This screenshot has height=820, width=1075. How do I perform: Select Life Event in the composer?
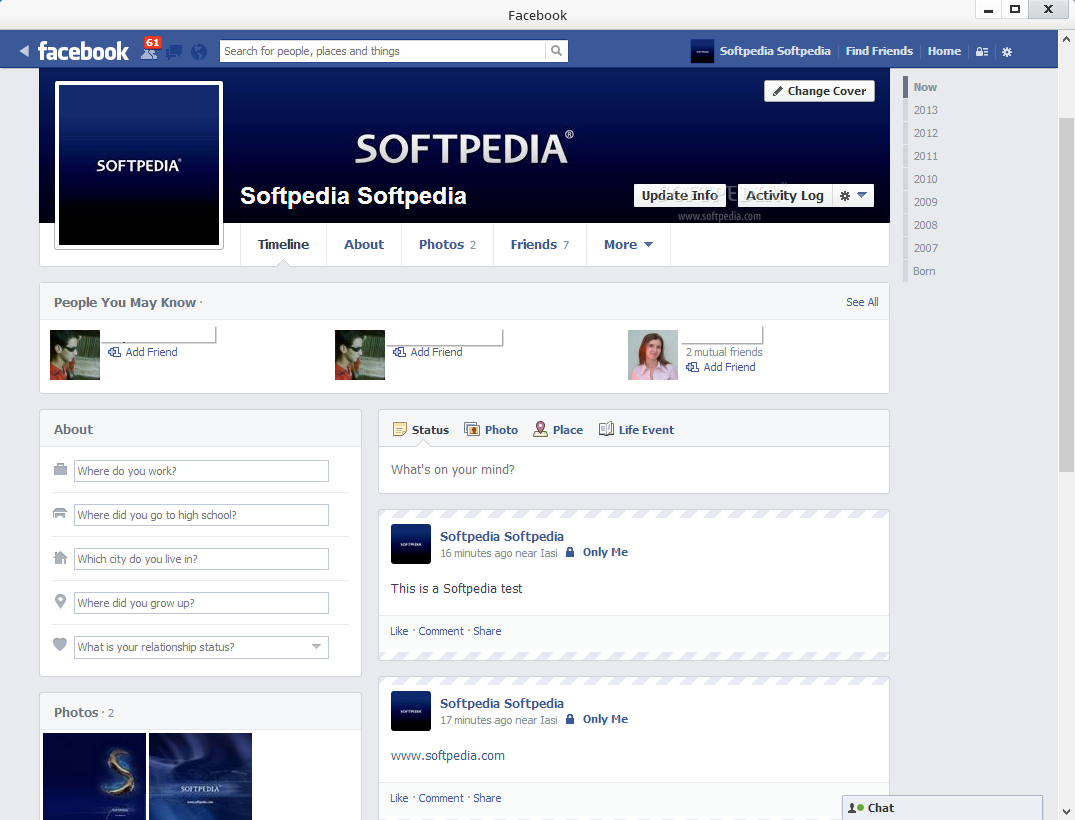[636, 430]
